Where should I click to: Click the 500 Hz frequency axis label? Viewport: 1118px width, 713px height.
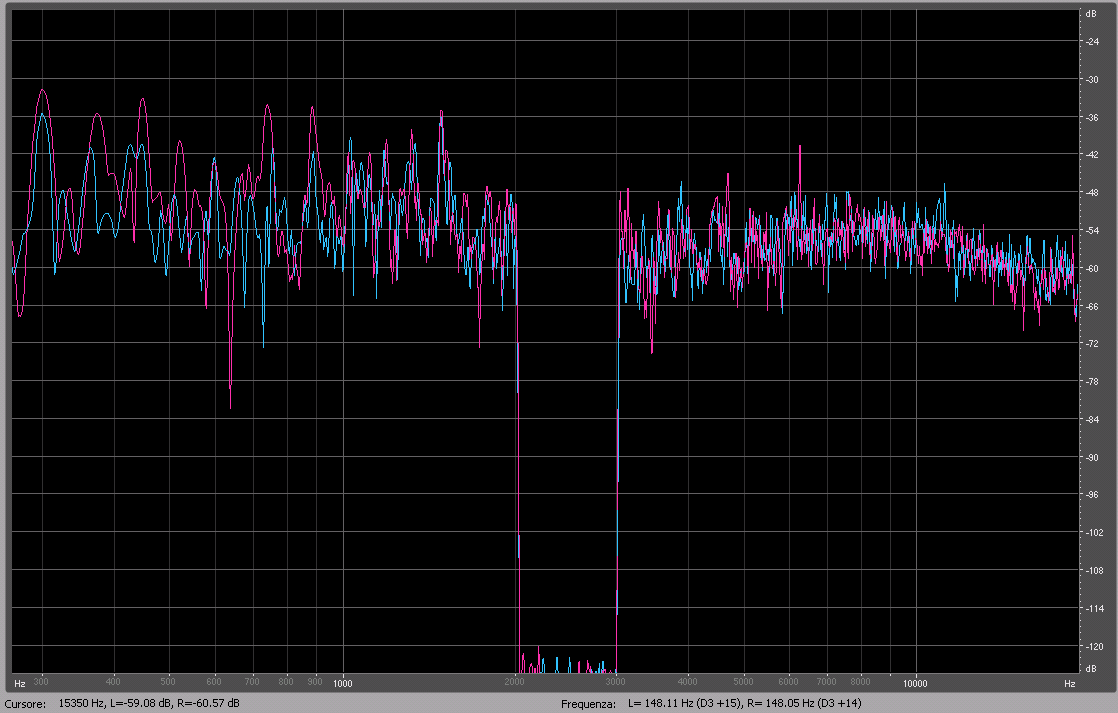[x=168, y=682]
